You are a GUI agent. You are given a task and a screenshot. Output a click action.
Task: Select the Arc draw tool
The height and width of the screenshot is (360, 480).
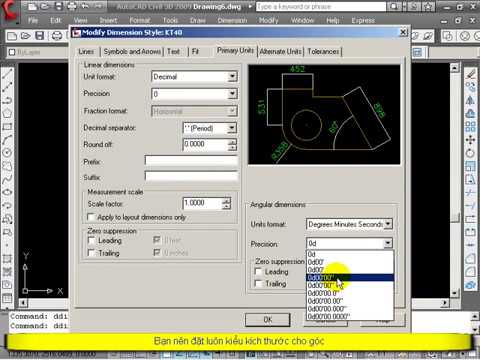click(7, 140)
